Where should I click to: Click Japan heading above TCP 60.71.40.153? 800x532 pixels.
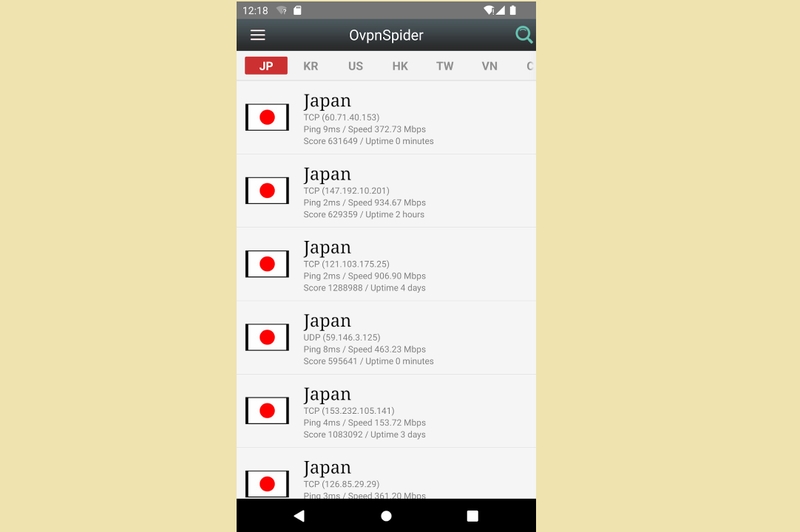pyautogui.click(x=327, y=101)
